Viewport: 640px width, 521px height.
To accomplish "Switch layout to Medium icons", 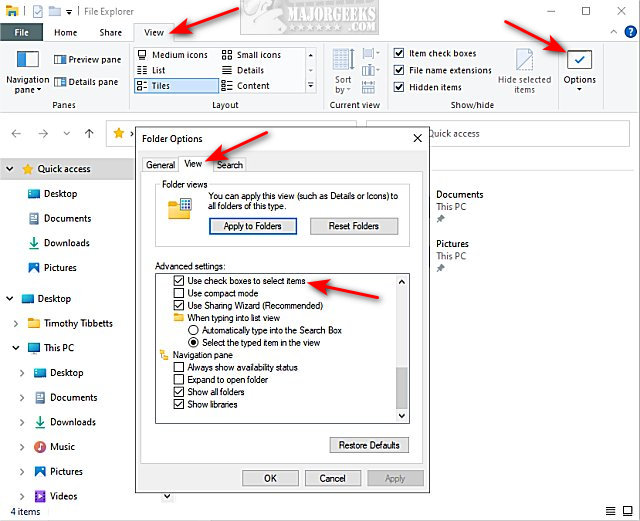I will pyautogui.click(x=173, y=55).
